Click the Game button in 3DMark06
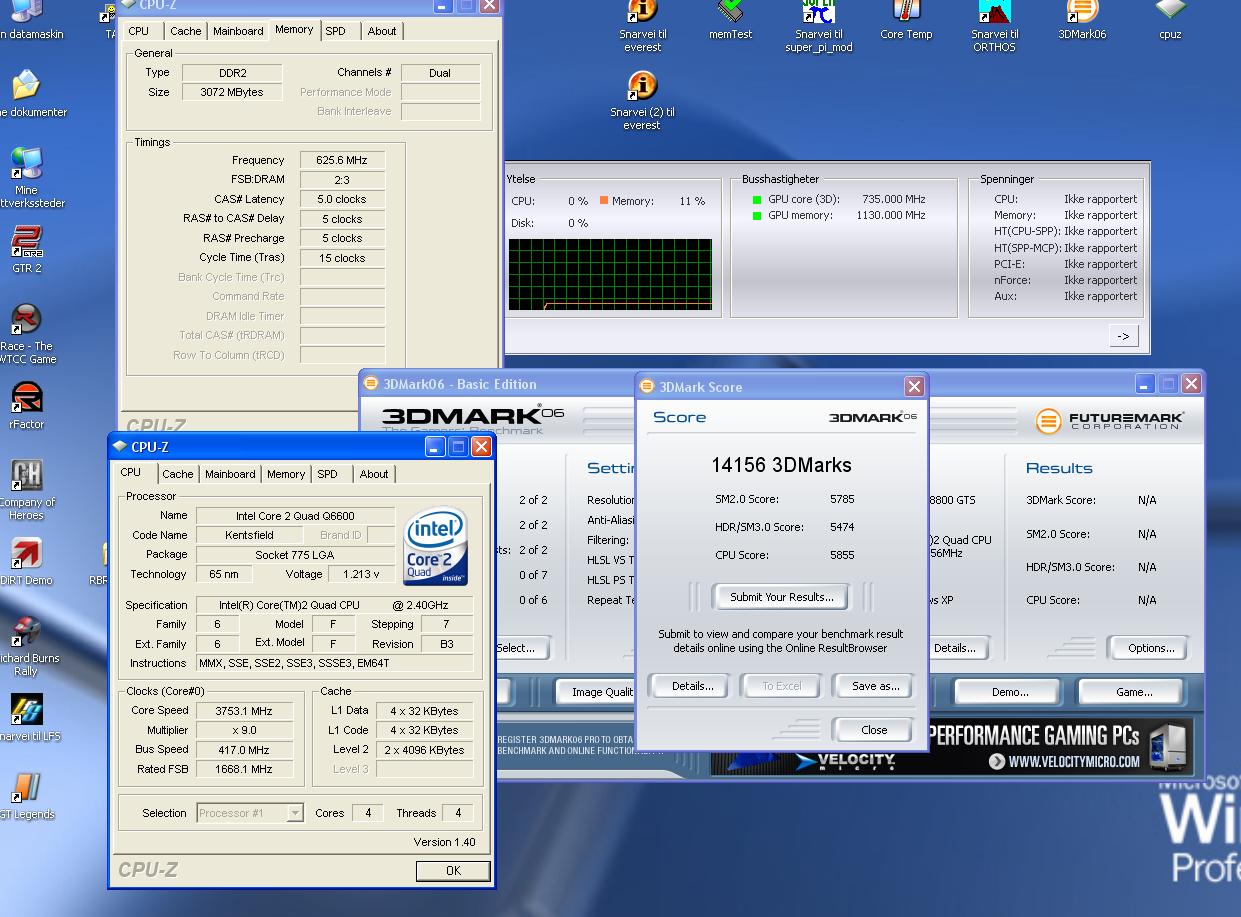The width and height of the screenshot is (1241, 917). point(1134,692)
